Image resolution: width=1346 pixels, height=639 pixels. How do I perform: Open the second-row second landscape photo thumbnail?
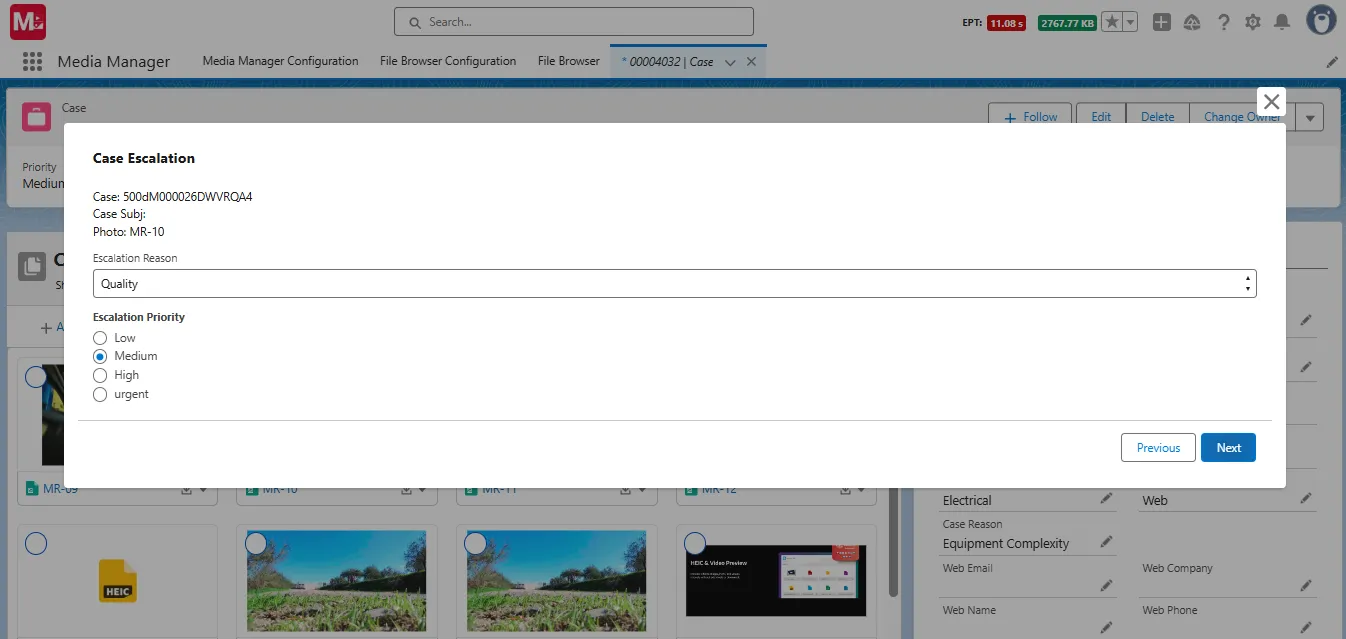click(x=336, y=580)
